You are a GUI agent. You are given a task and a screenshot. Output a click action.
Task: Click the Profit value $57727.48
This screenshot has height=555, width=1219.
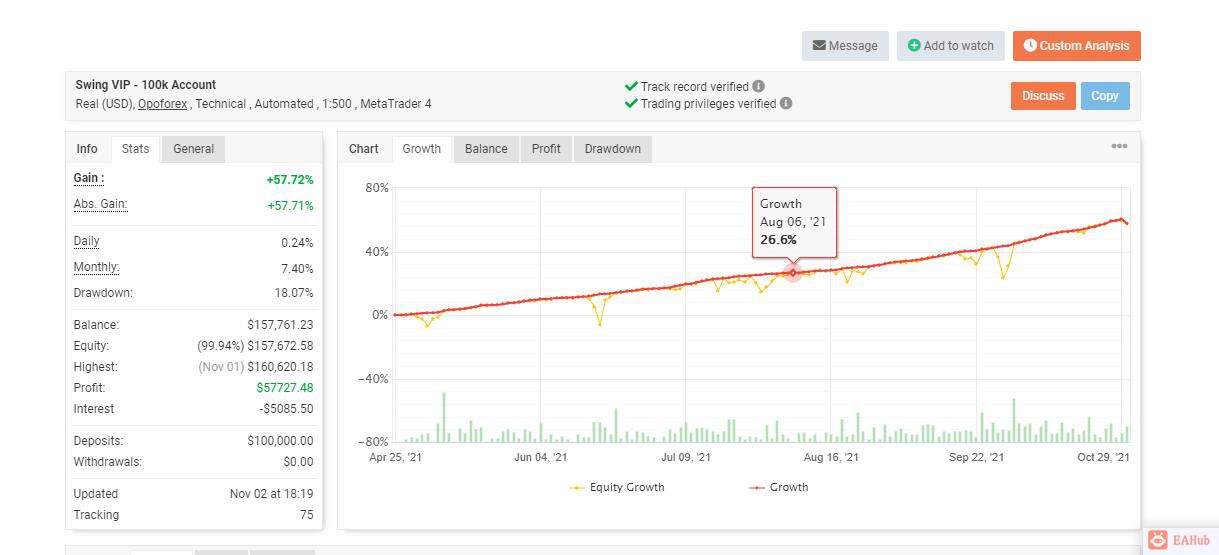point(285,388)
